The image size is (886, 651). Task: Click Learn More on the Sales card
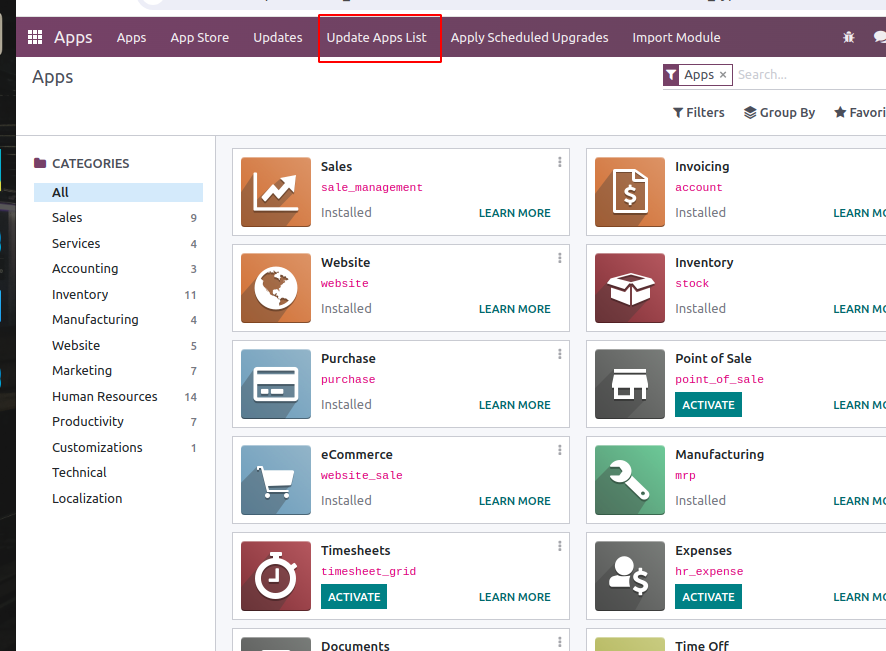tap(514, 213)
